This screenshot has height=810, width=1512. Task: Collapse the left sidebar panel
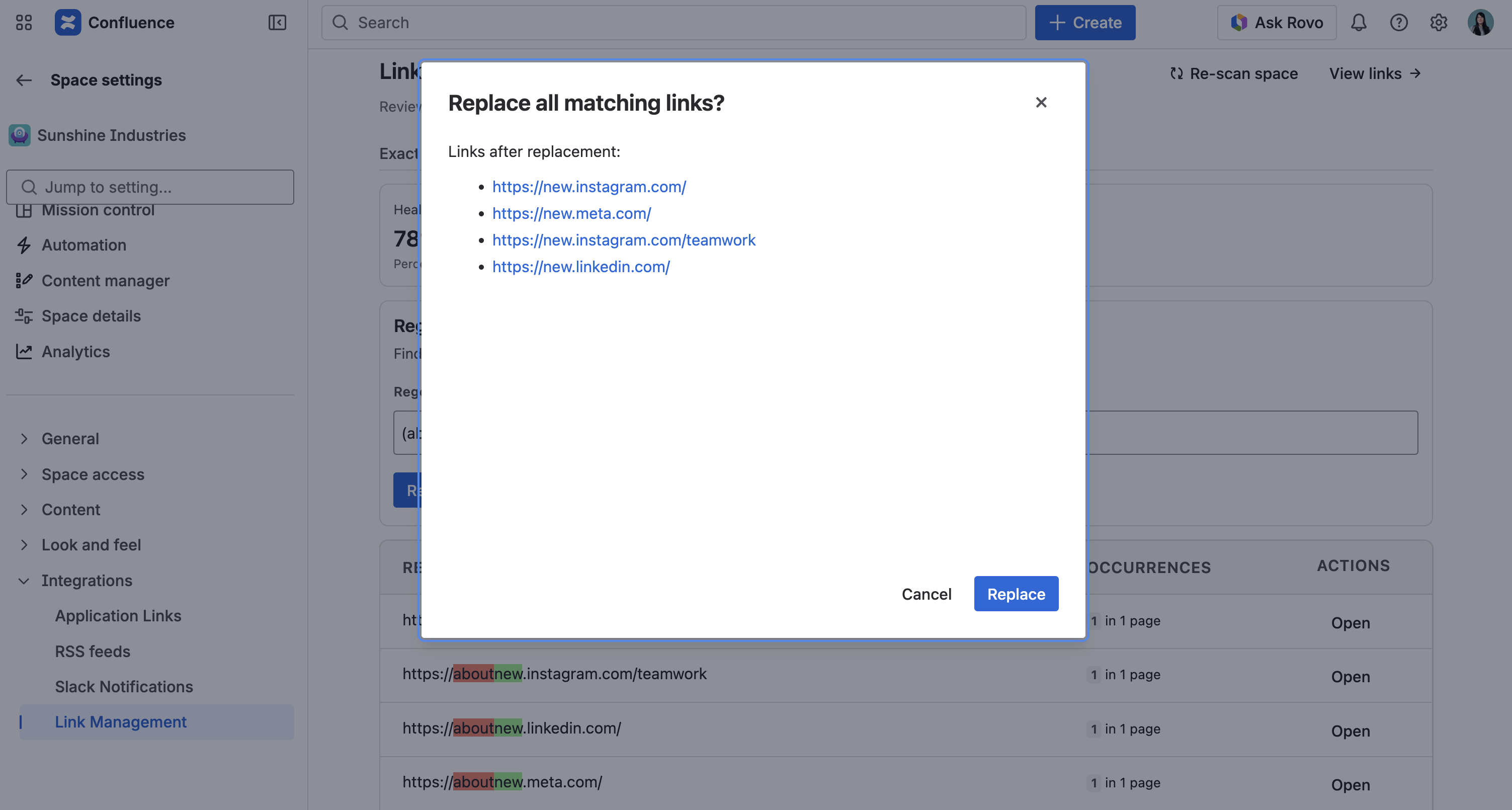277,22
